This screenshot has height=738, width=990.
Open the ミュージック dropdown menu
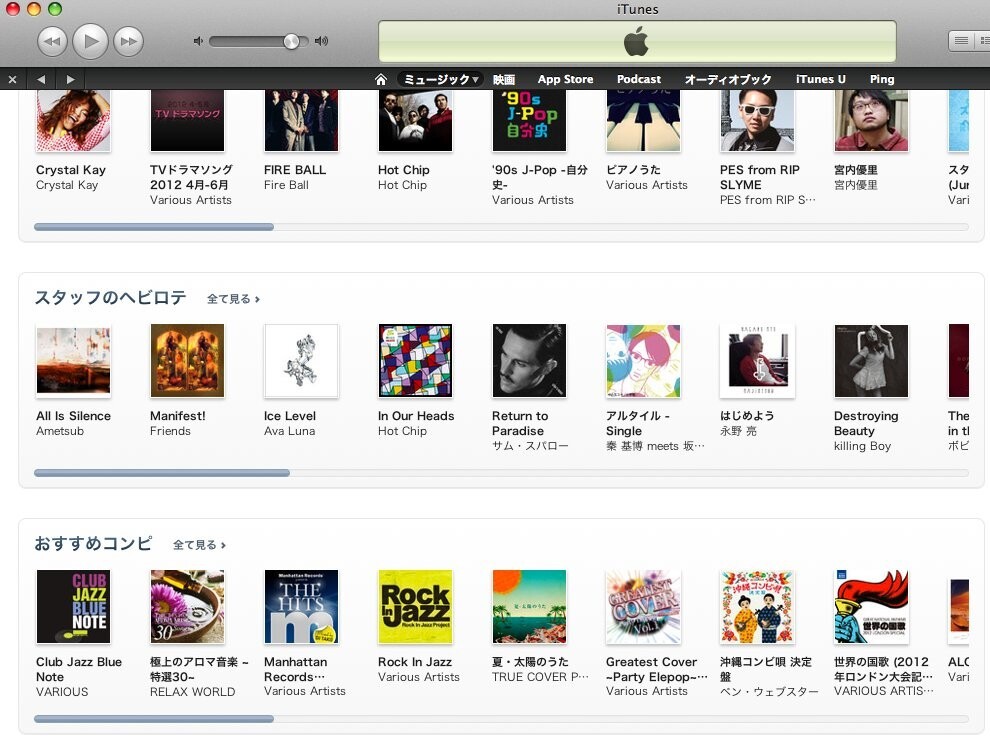tap(440, 80)
